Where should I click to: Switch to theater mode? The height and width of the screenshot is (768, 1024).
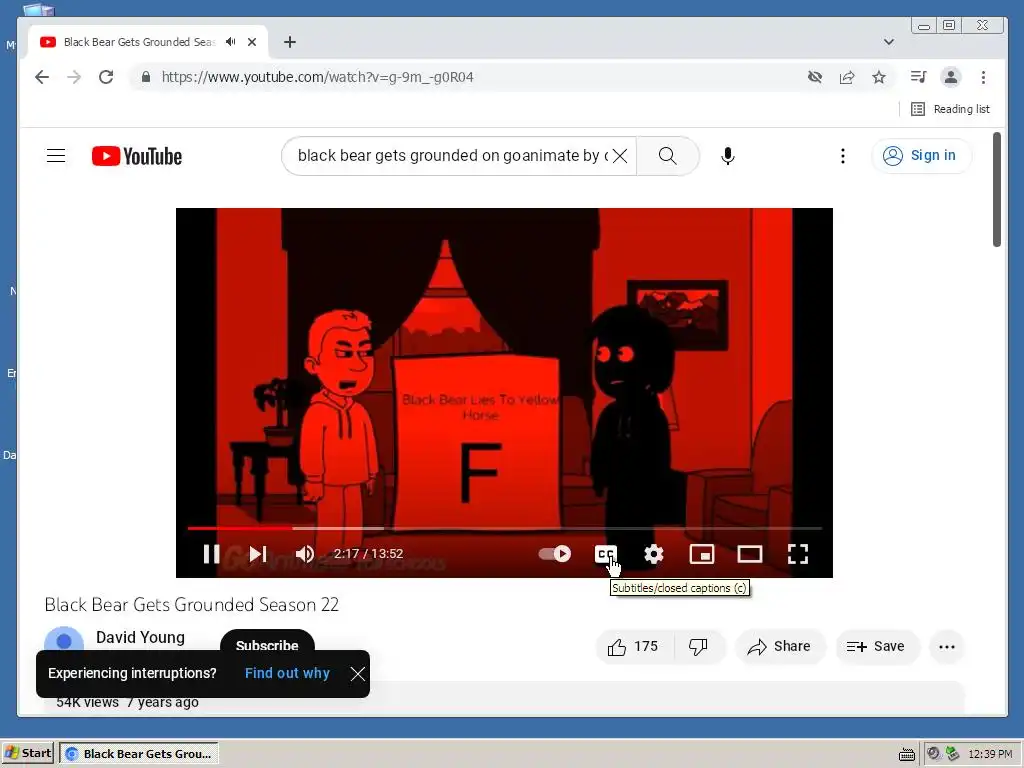coord(750,554)
